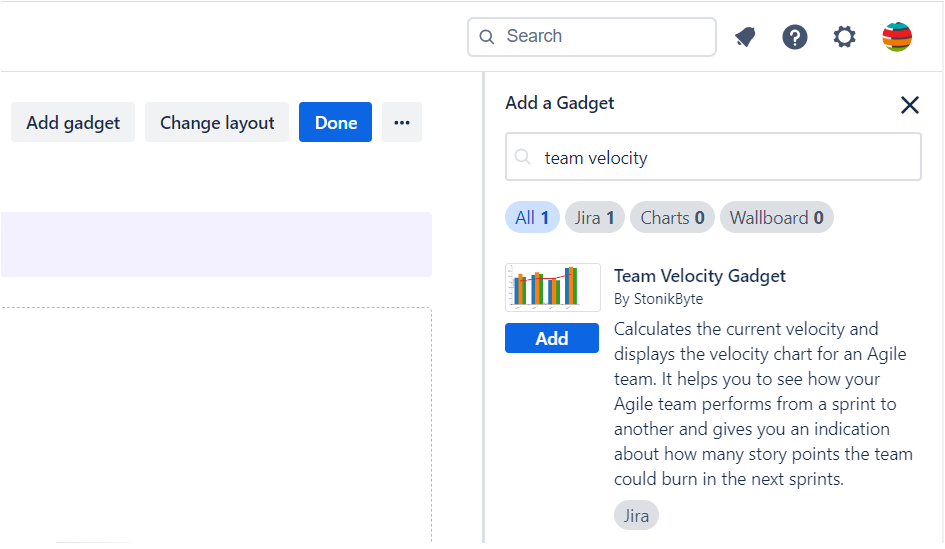Click the Team Velocity Gadget title
Screen dimensions: 945x549
coord(700,276)
